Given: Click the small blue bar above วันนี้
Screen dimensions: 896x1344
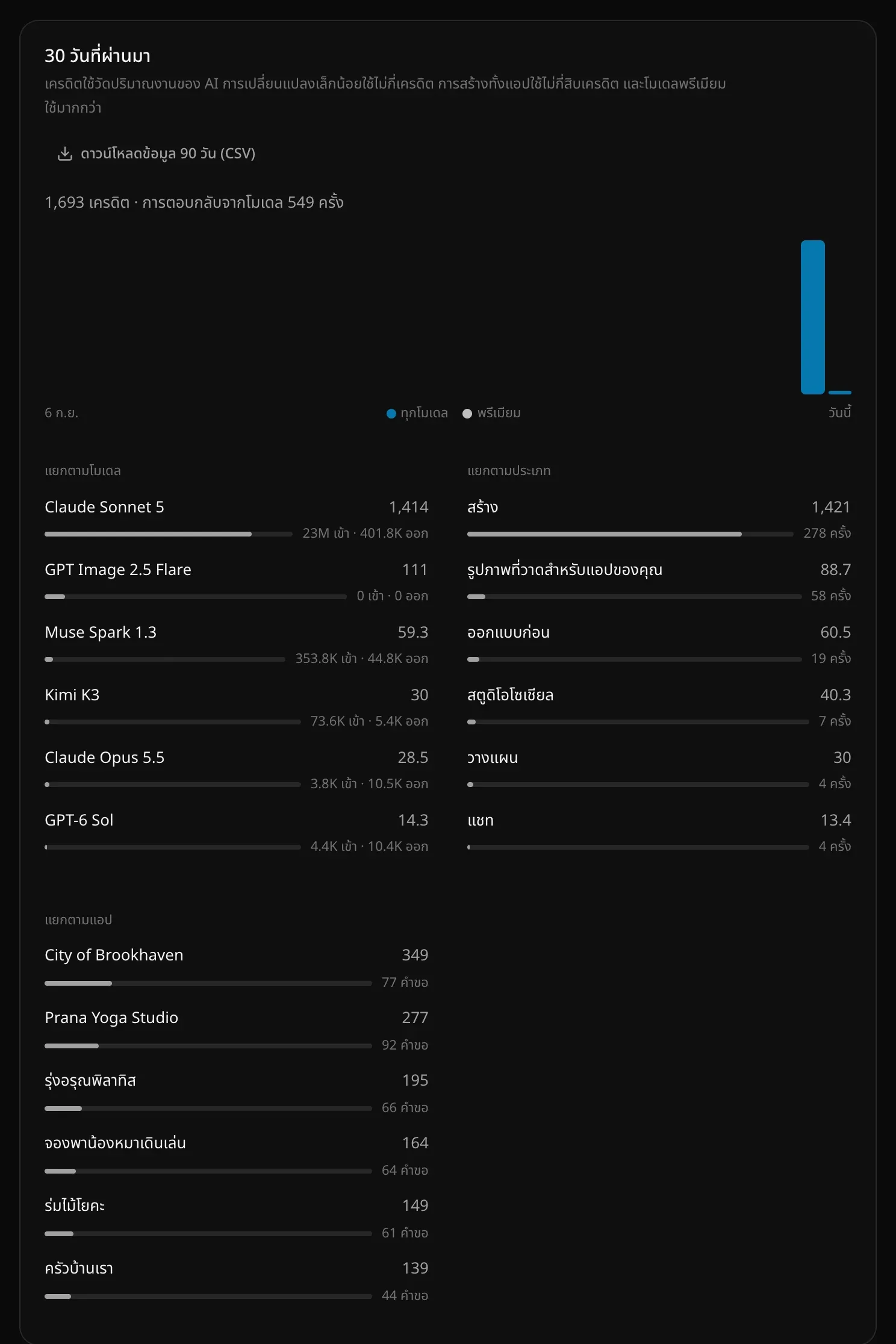Looking at the screenshot, I should pos(839,393).
